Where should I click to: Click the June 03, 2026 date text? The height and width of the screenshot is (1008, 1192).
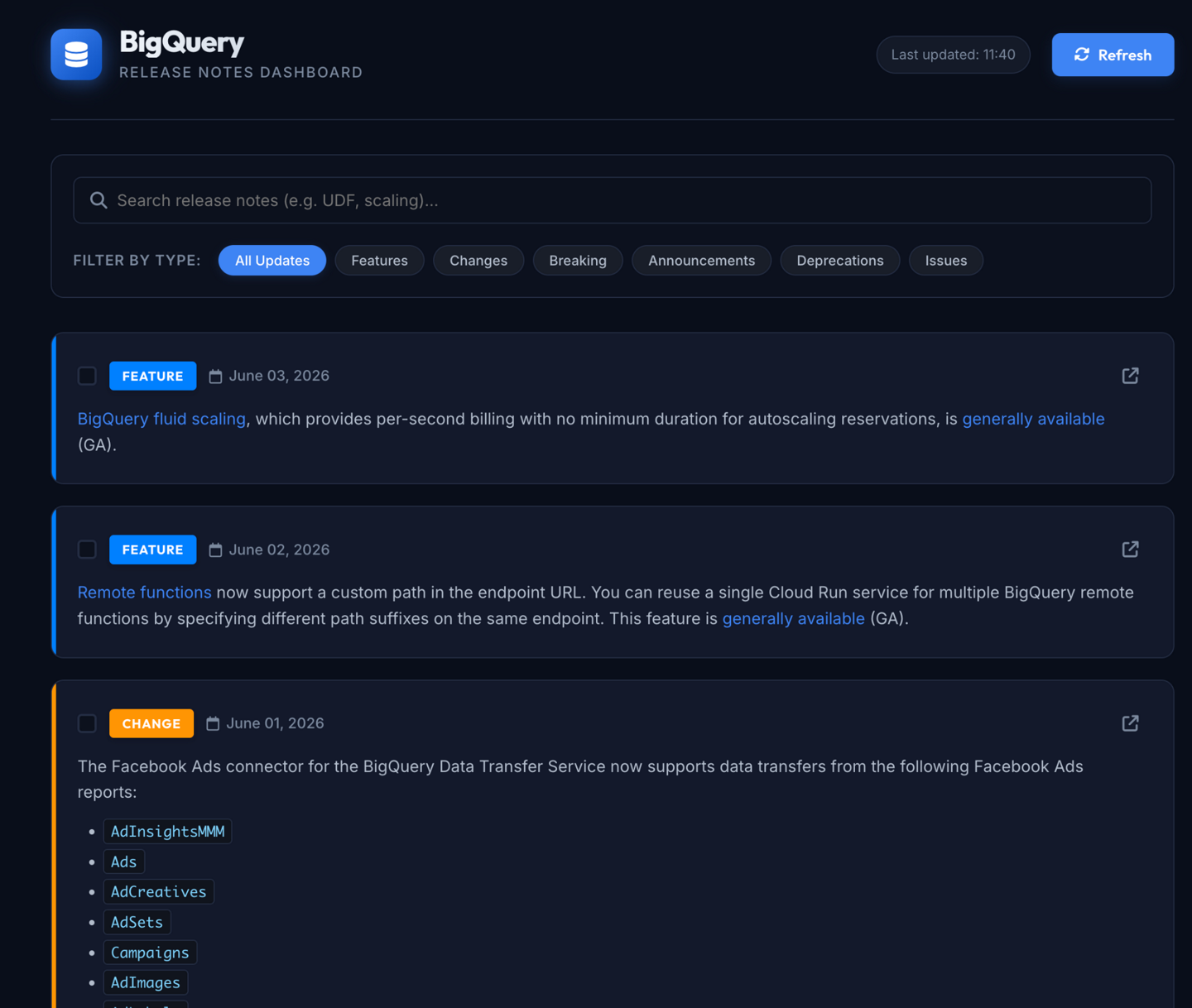[279, 376]
